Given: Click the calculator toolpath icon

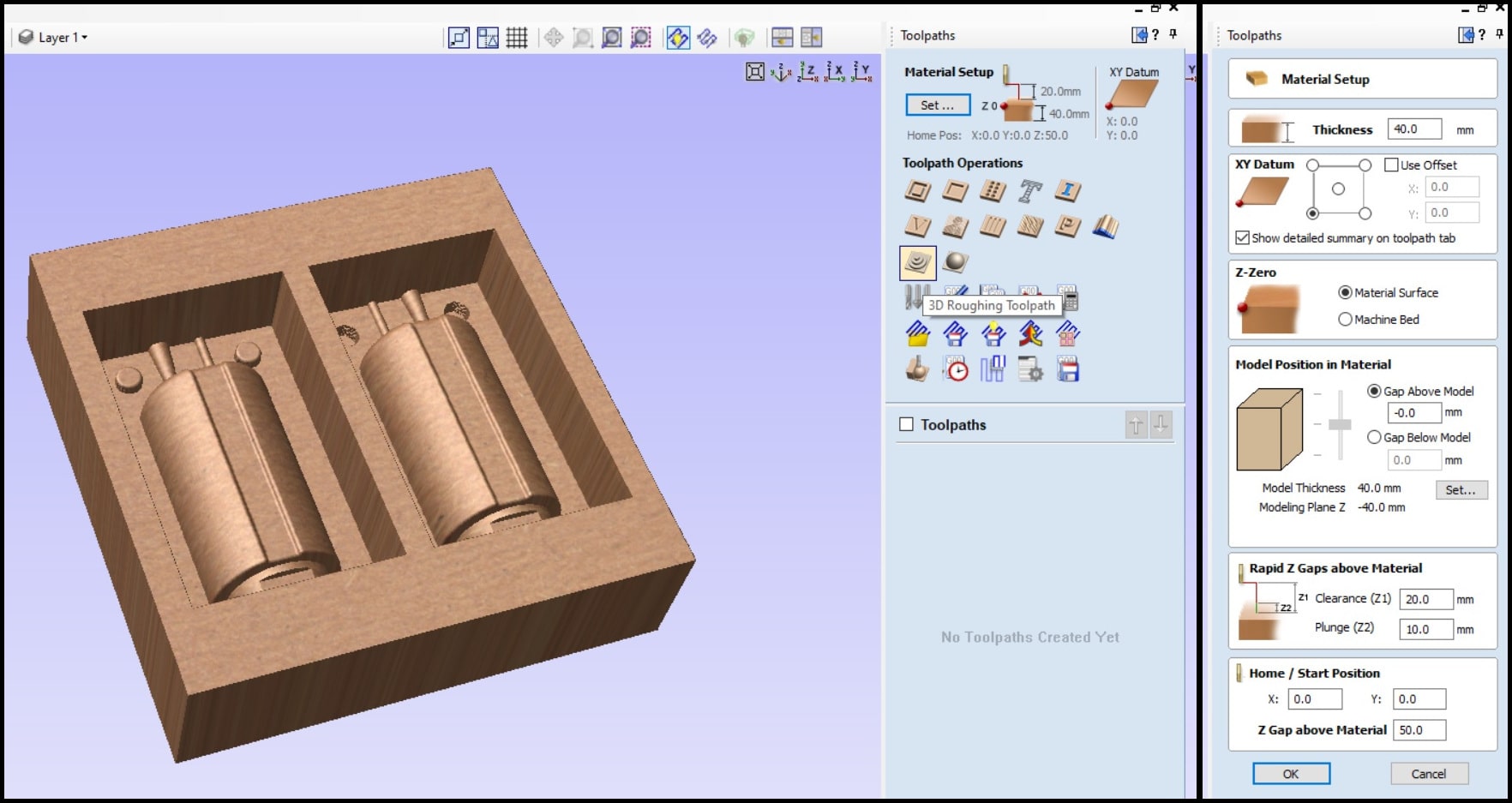Looking at the screenshot, I should pyautogui.click(x=1071, y=298).
